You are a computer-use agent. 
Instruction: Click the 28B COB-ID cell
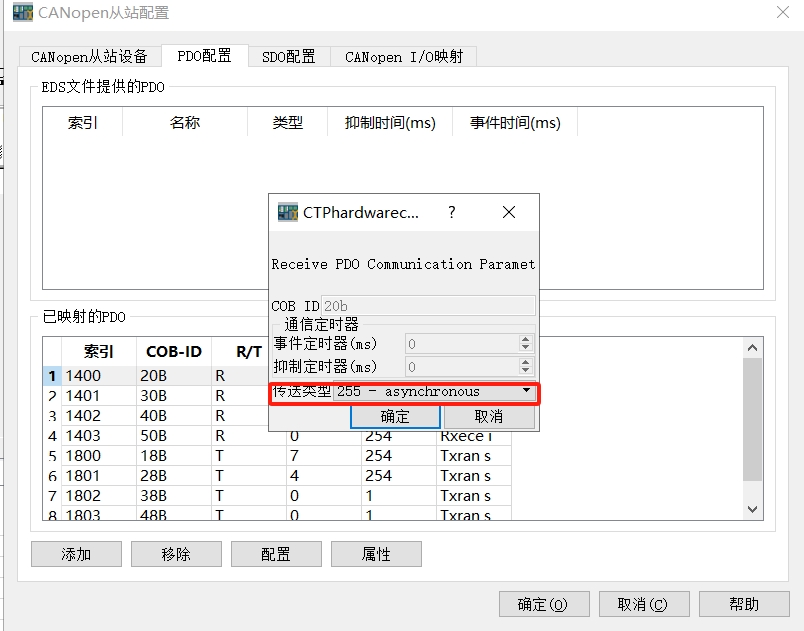[174, 476]
